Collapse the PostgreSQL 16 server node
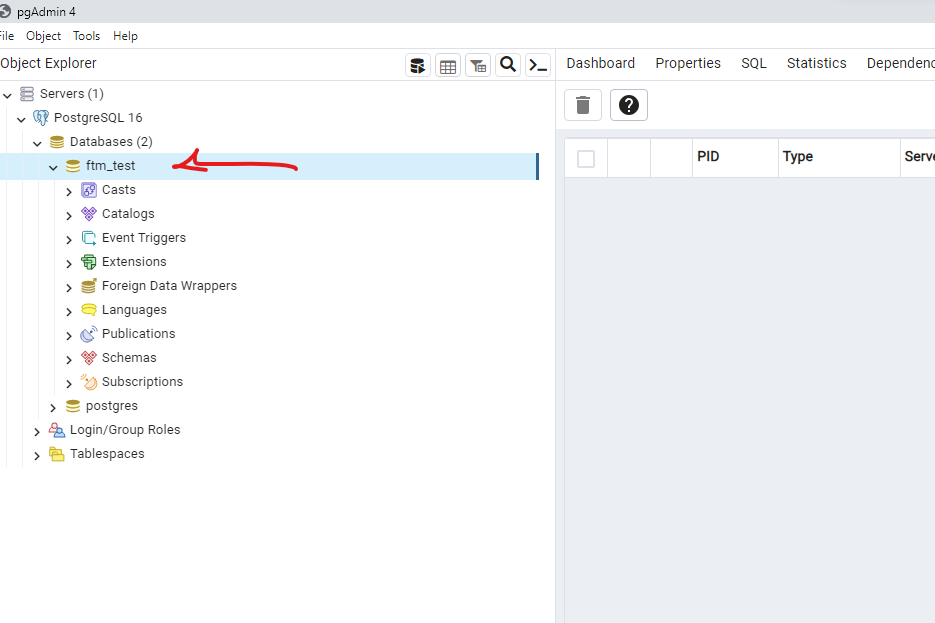The height and width of the screenshot is (623, 935). coord(21,119)
